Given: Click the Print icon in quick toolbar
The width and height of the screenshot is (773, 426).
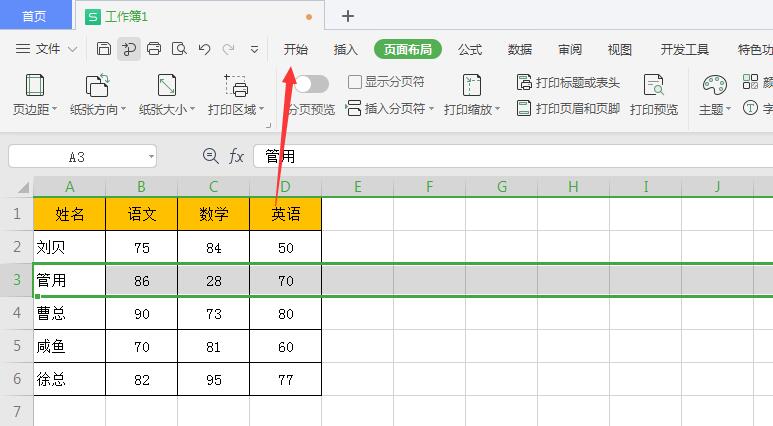Looking at the screenshot, I should click(x=154, y=49).
